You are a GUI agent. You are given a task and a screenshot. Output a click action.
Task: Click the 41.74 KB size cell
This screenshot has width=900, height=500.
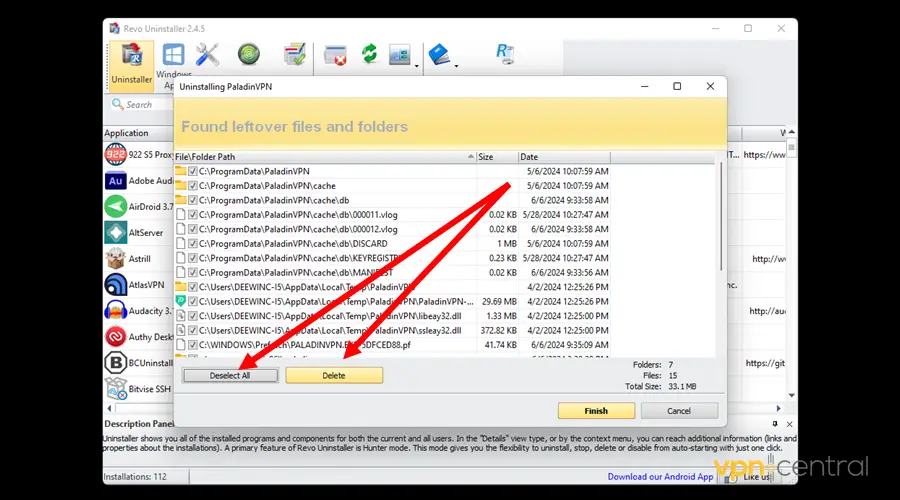point(501,345)
